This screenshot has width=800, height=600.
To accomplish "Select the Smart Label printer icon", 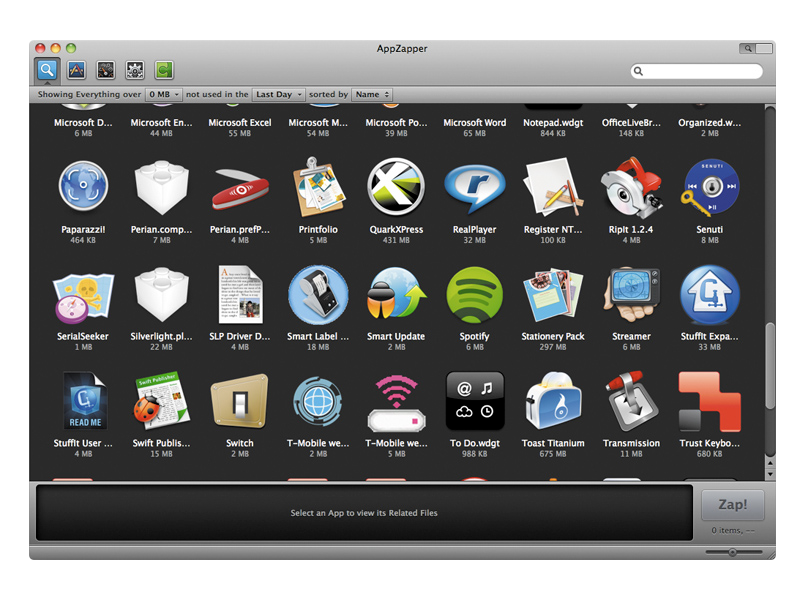I will [x=318, y=294].
